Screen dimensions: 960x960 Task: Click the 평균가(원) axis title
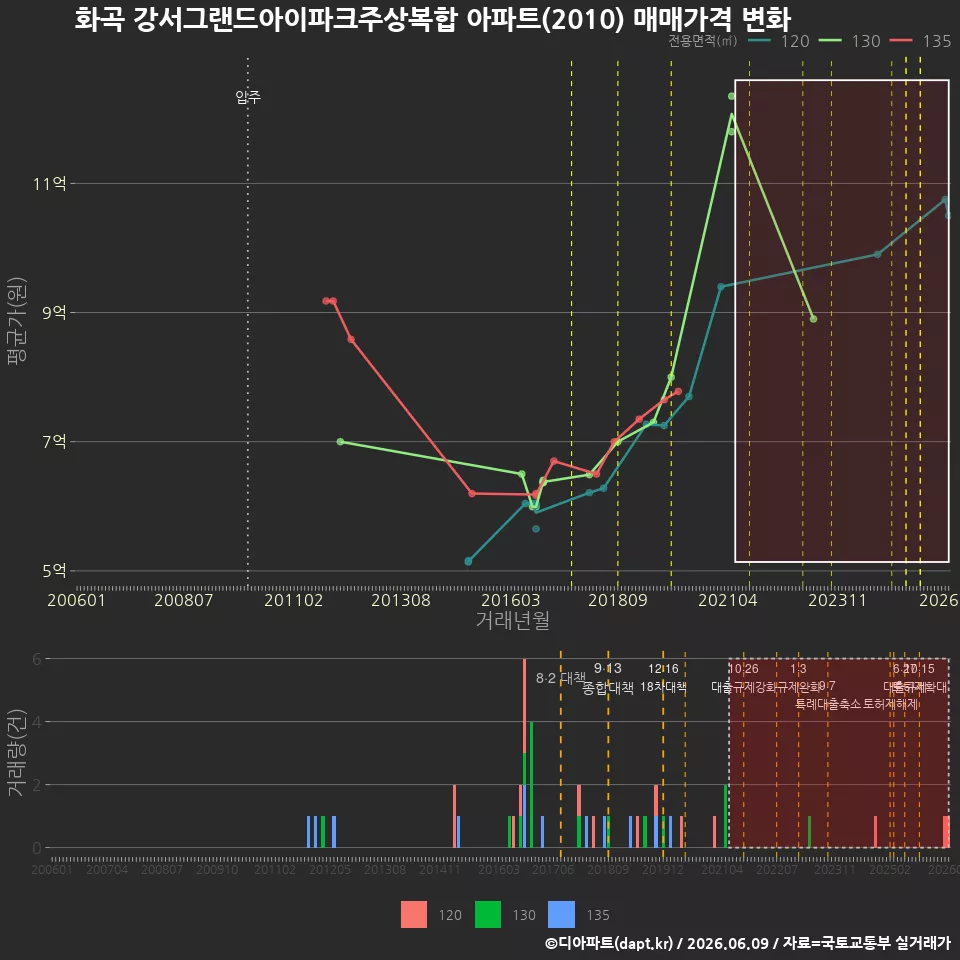click(17, 321)
